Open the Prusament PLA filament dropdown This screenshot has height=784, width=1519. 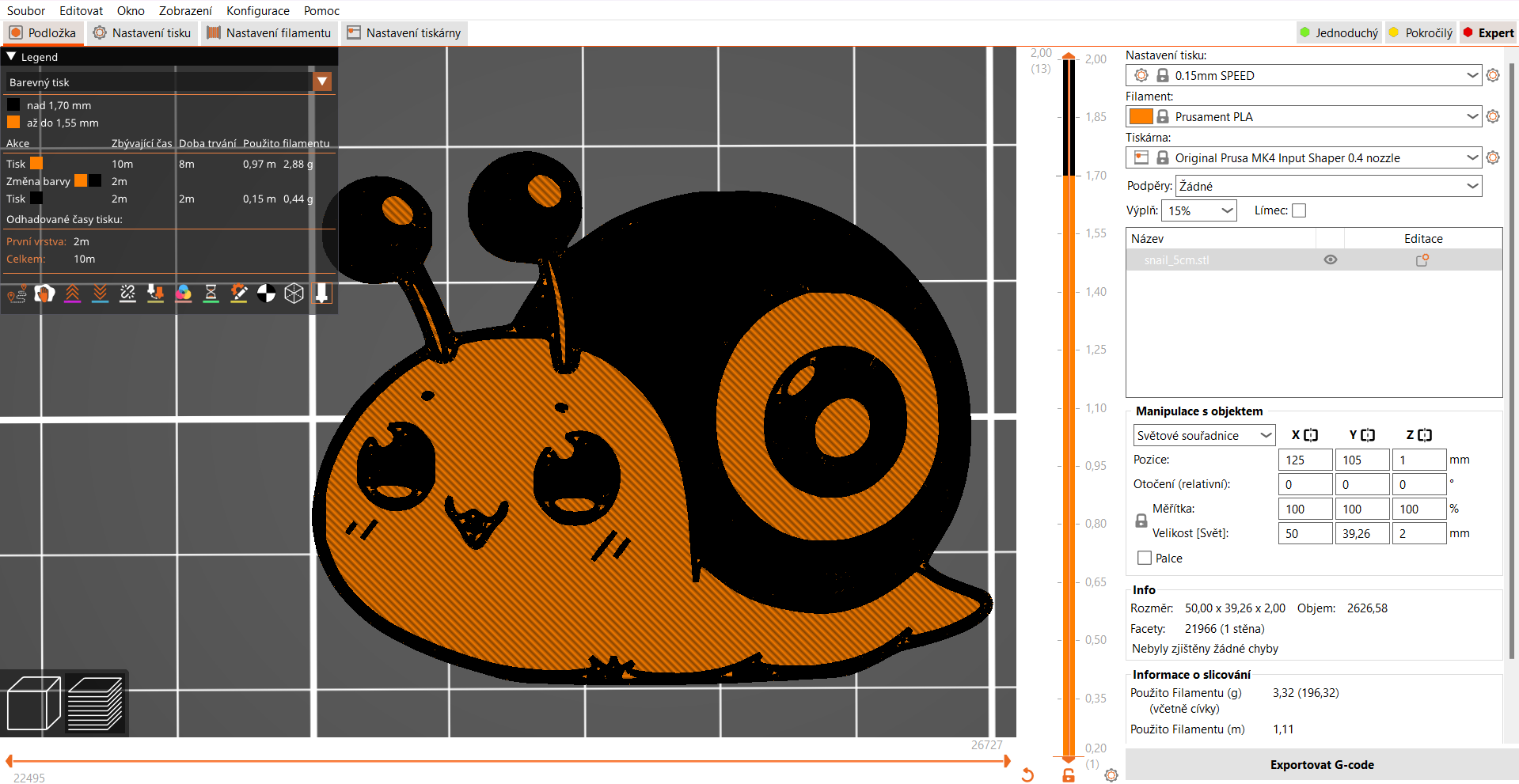pos(1304,116)
